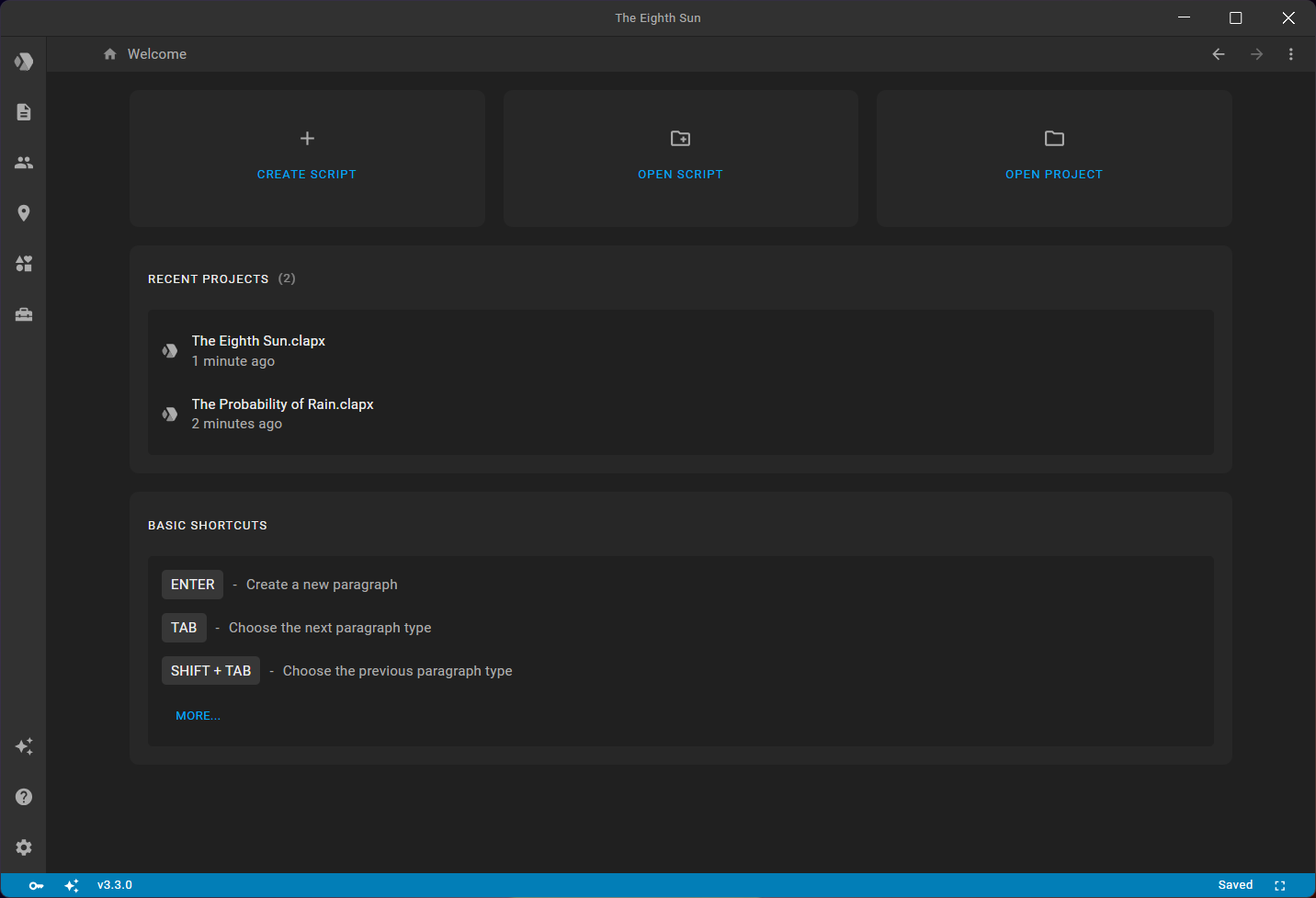
Task: Open the script document icon in sidebar
Action: [x=24, y=112]
